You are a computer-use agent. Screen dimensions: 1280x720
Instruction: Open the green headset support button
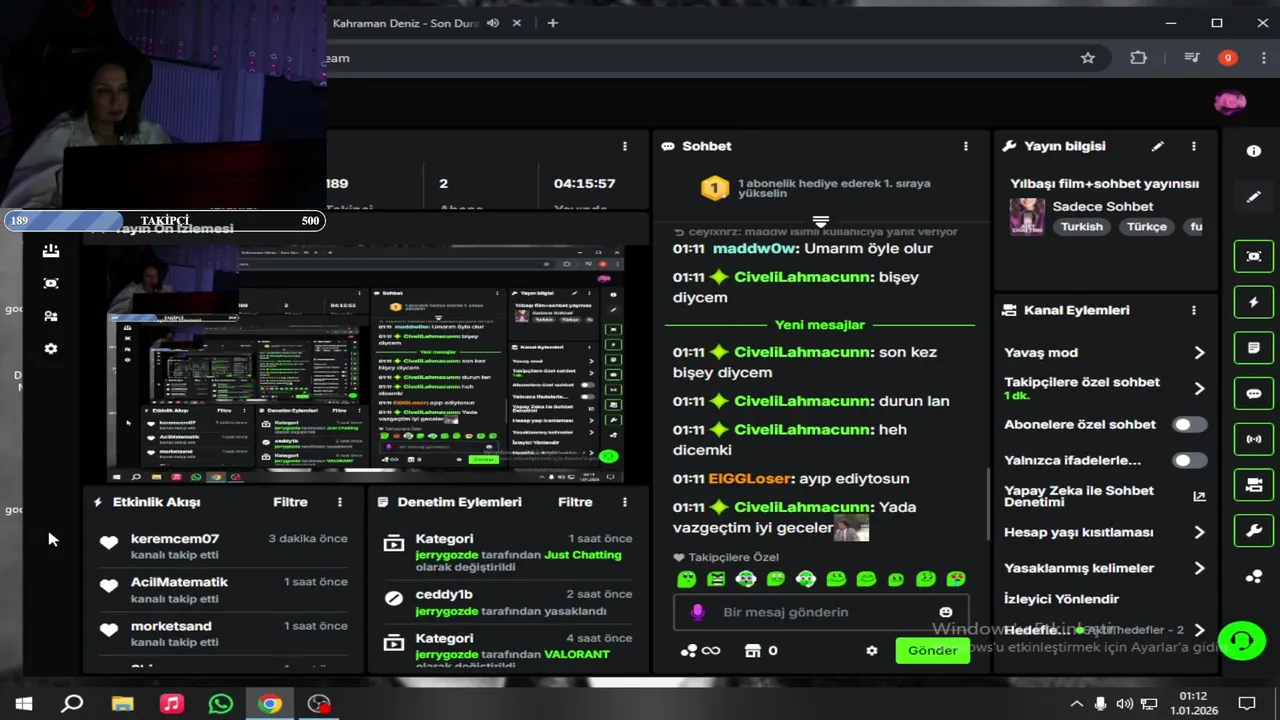pos(1242,639)
